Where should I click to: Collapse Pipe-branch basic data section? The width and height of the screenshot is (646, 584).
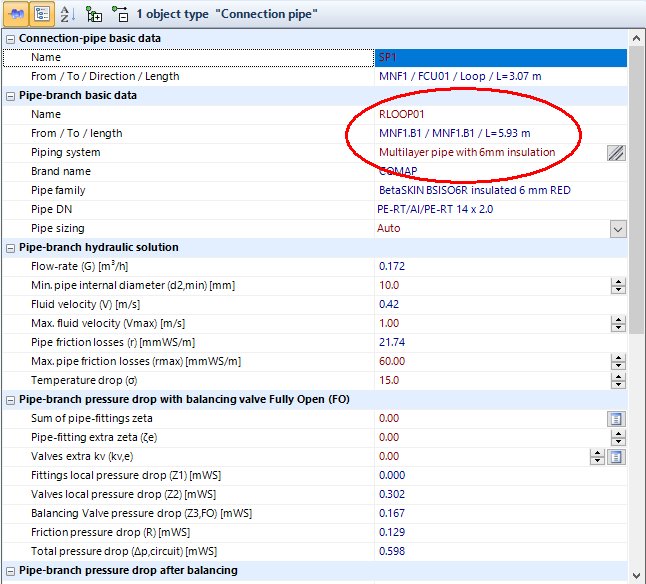click(x=10, y=96)
